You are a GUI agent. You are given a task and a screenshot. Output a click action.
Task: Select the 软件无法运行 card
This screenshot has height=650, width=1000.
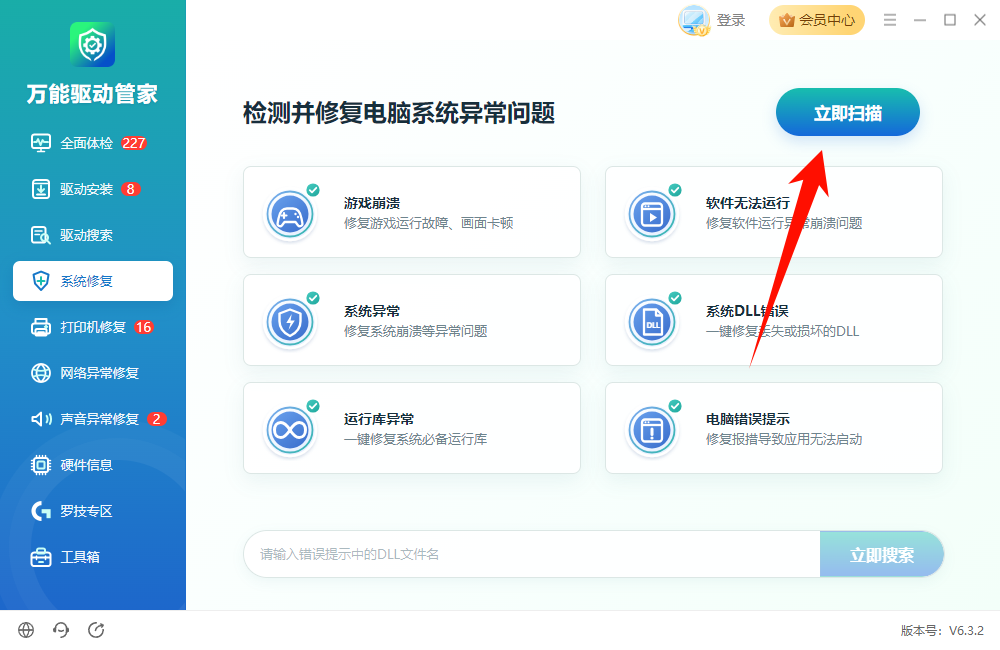774,212
